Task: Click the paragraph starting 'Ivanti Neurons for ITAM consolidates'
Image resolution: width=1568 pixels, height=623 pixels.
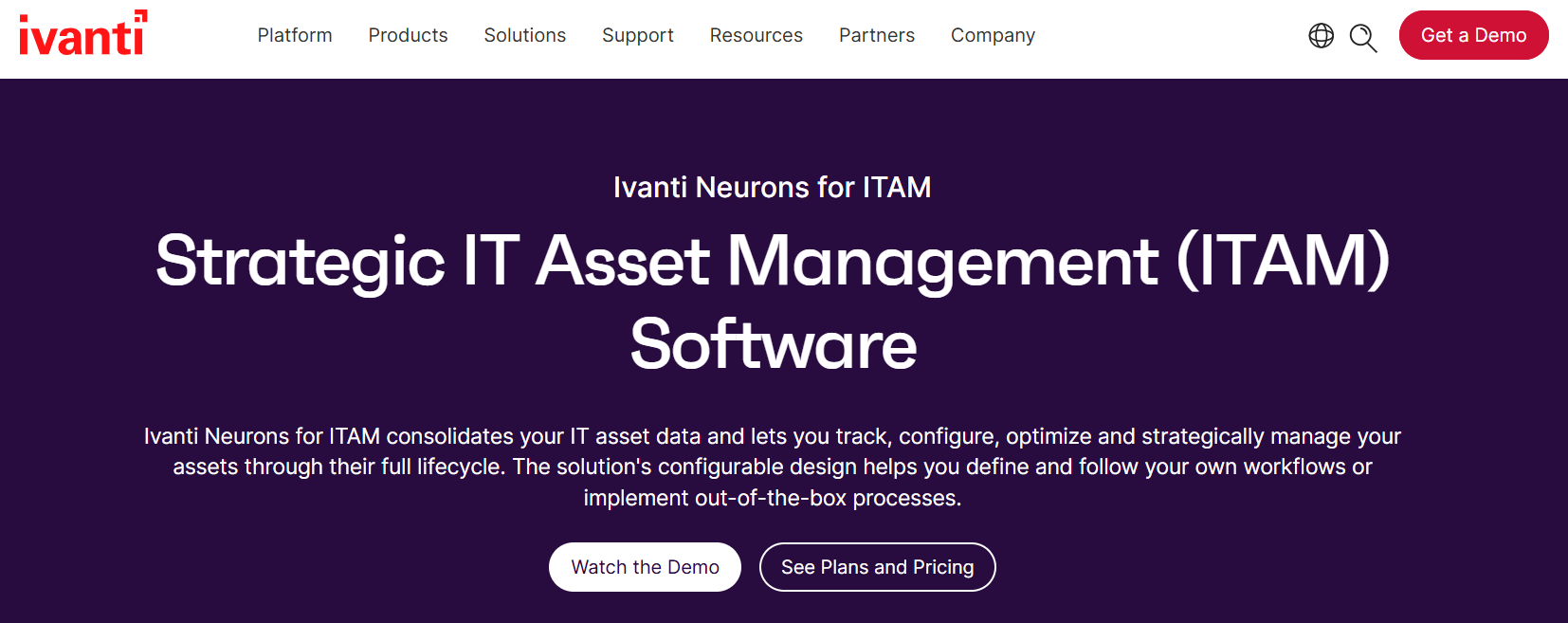Action: point(773,467)
